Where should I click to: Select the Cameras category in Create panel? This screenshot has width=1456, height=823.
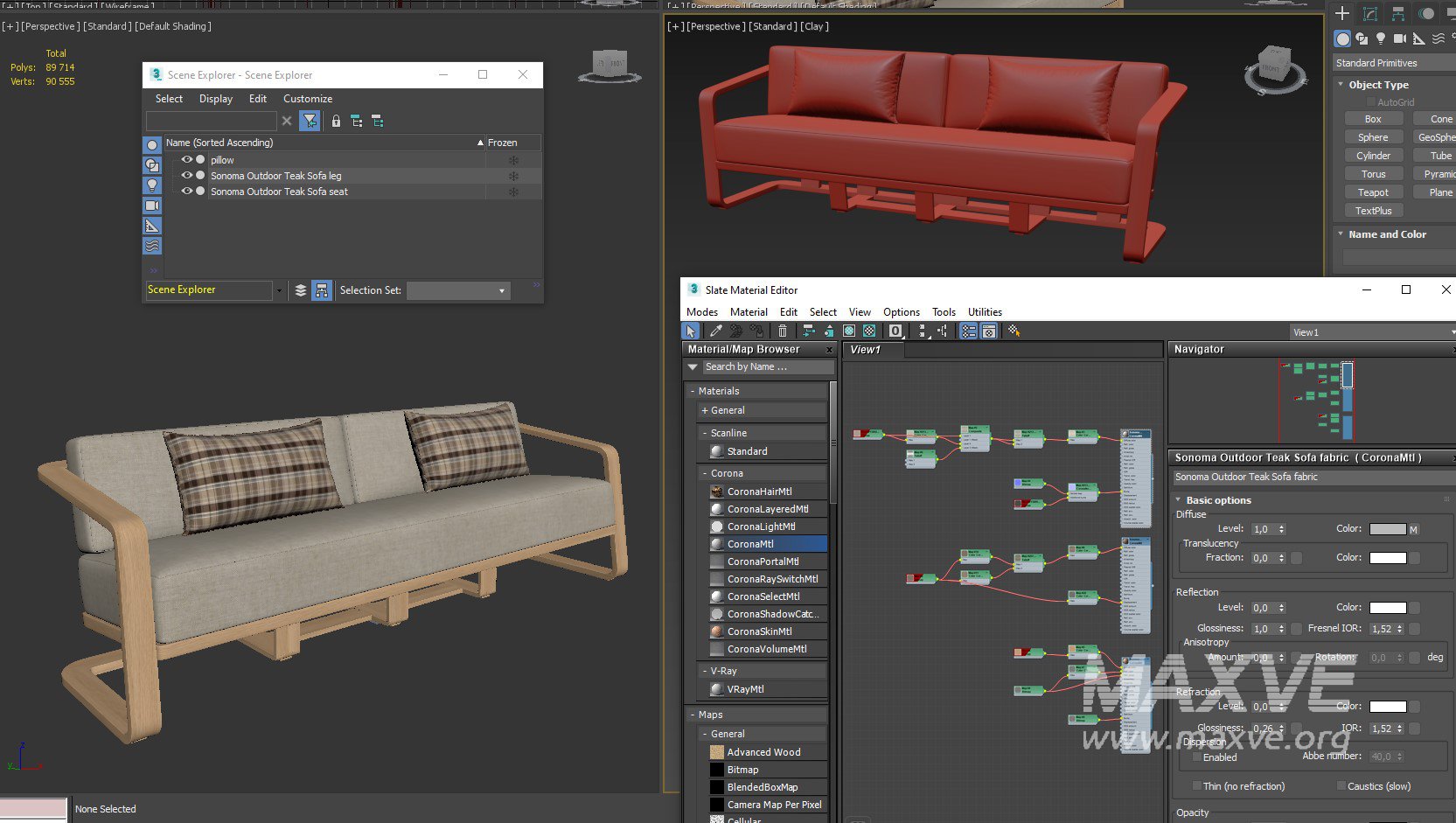[x=1399, y=38]
